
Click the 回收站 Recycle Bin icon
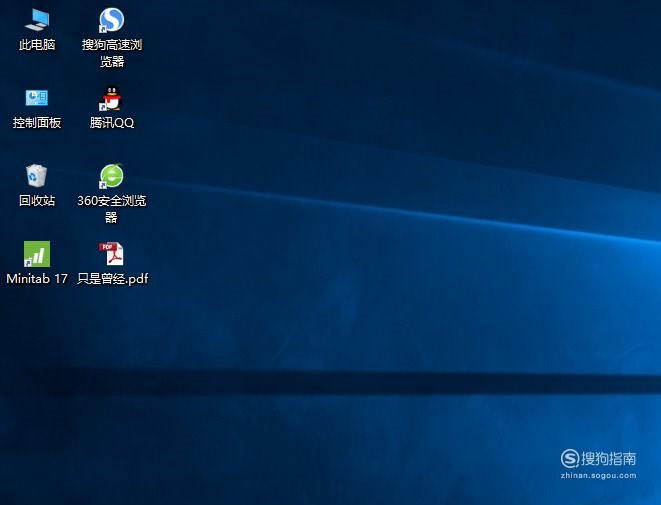(36, 175)
